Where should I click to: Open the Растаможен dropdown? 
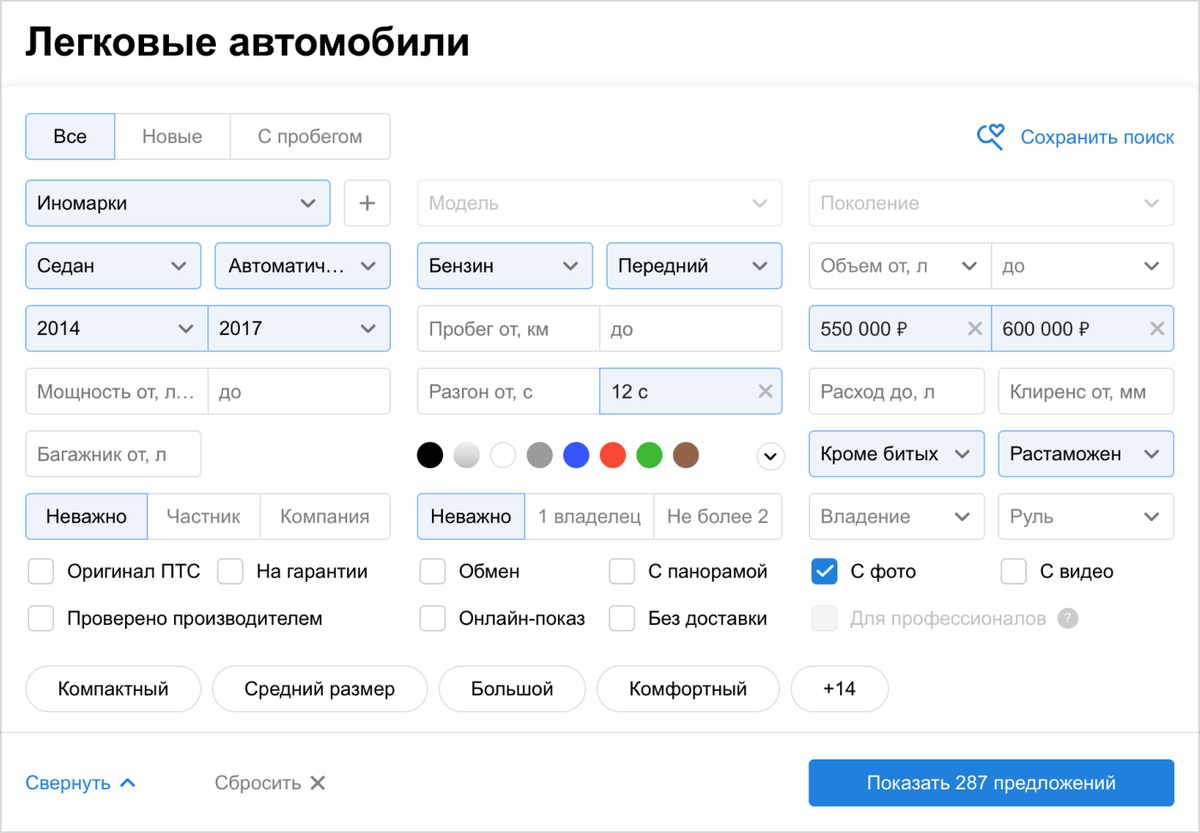coord(1086,454)
